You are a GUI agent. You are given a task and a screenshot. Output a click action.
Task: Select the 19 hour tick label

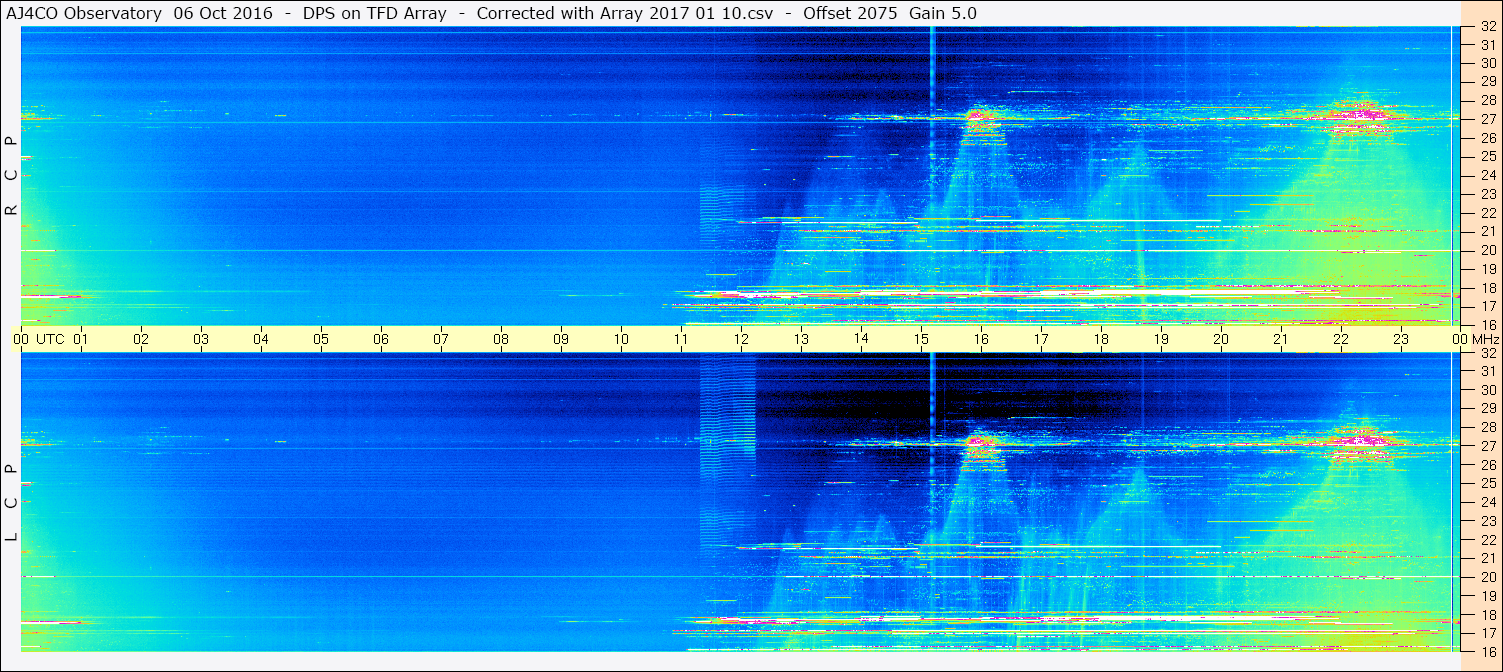[1161, 339]
